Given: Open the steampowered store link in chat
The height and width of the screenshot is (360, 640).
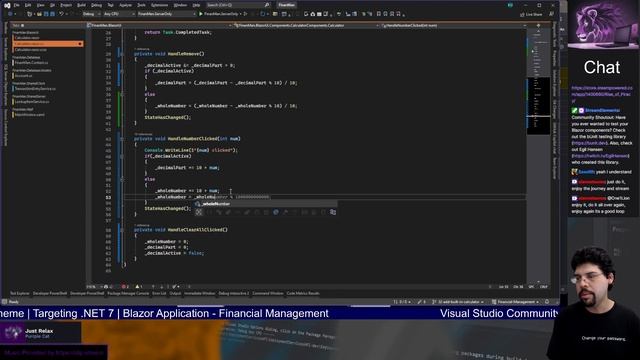Looking at the screenshot, I should pyautogui.click(x=602, y=94).
